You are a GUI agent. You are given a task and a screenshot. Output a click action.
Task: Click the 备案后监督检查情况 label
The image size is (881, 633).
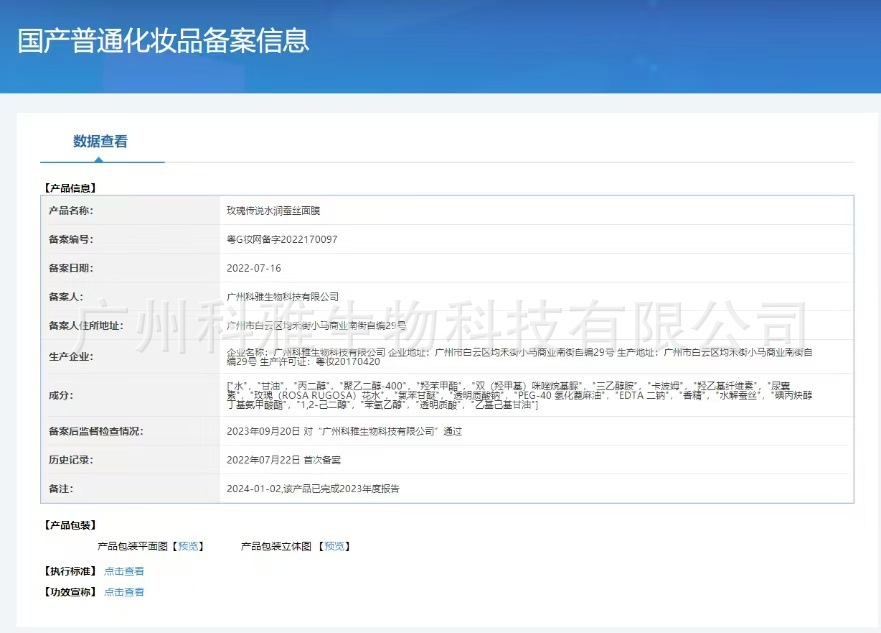[96, 431]
